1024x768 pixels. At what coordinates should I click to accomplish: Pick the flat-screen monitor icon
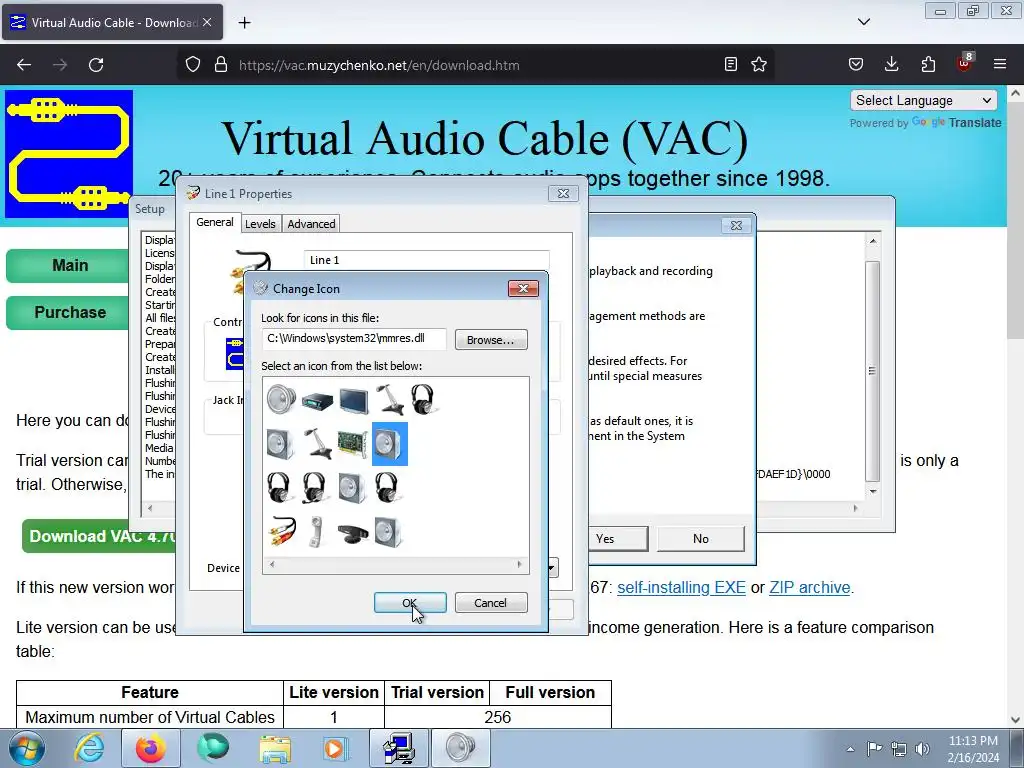click(x=353, y=400)
